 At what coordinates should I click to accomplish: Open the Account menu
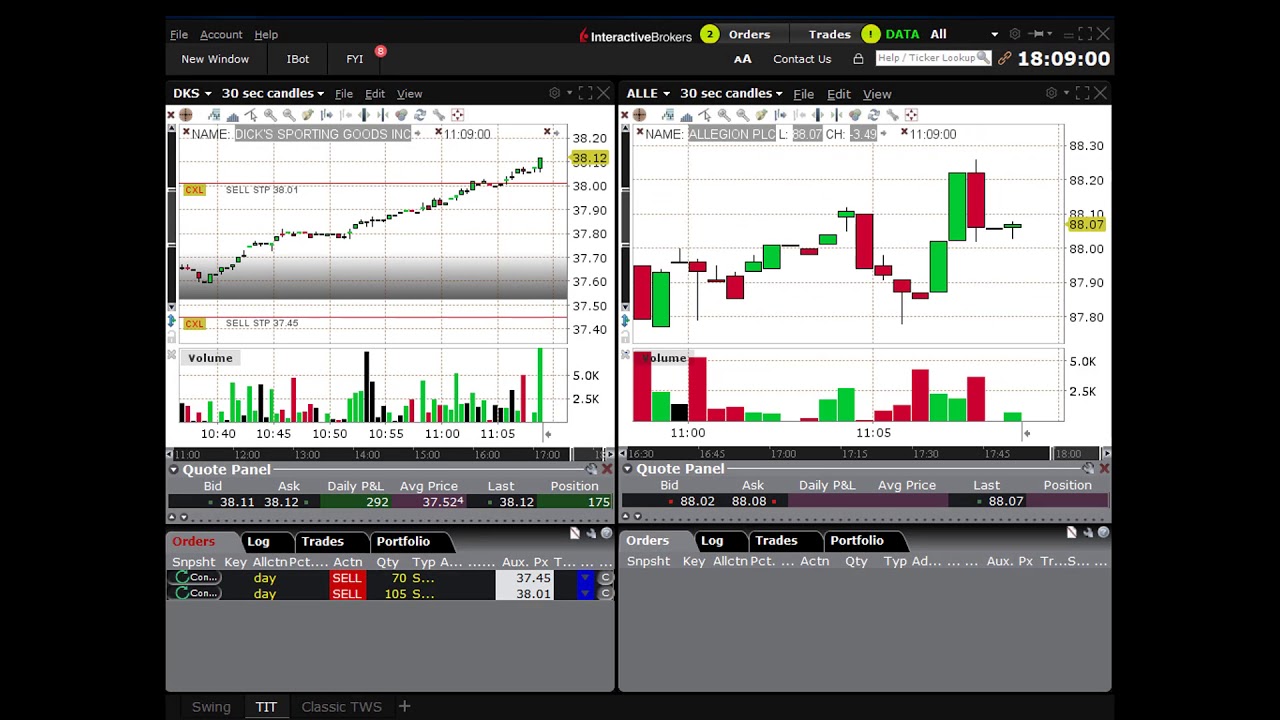pyautogui.click(x=221, y=35)
